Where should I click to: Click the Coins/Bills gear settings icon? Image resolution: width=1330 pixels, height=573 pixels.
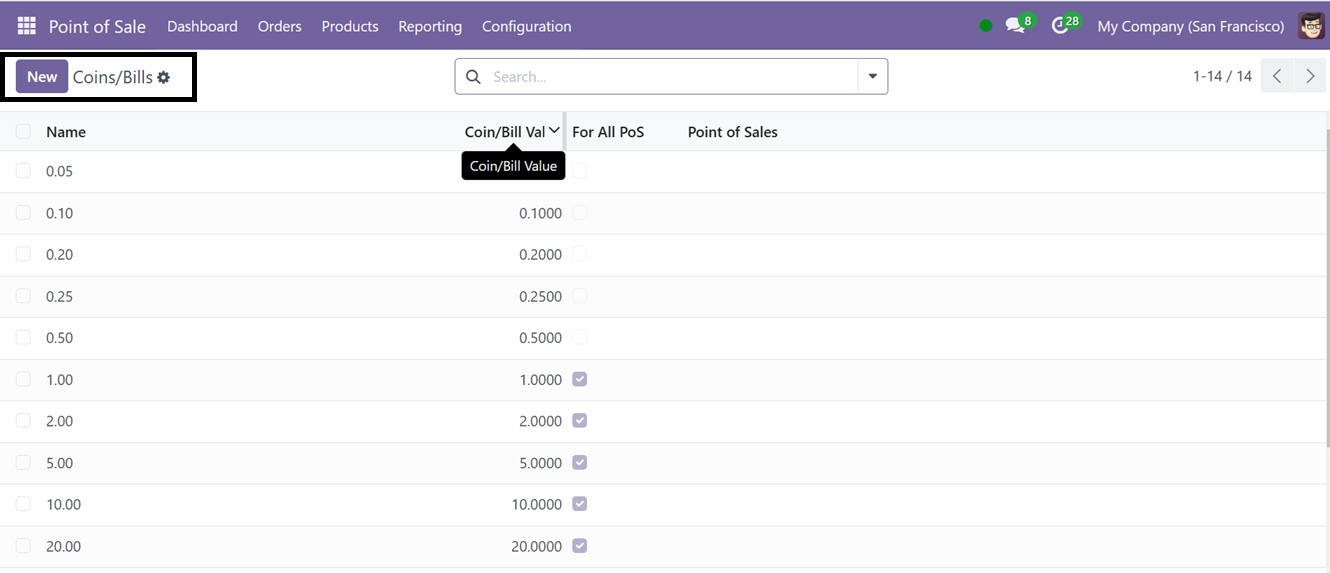point(164,77)
